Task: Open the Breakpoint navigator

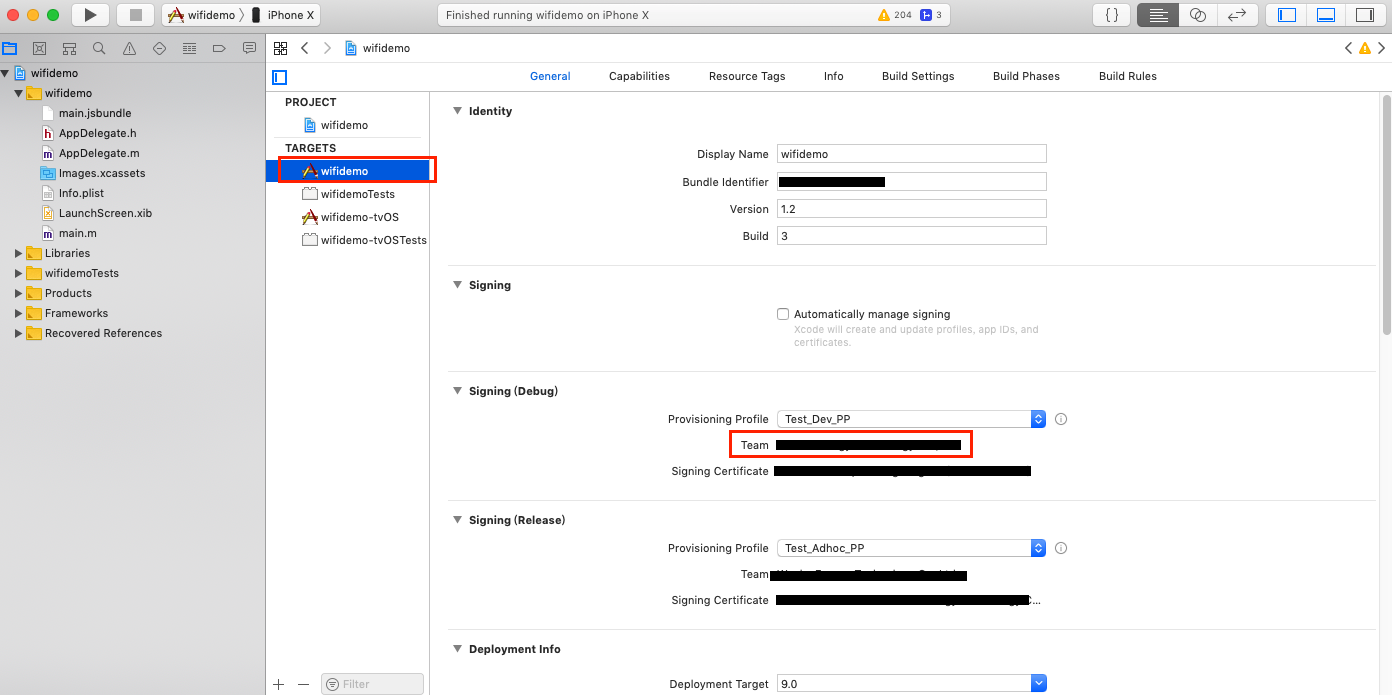Action: pyautogui.click(x=219, y=48)
